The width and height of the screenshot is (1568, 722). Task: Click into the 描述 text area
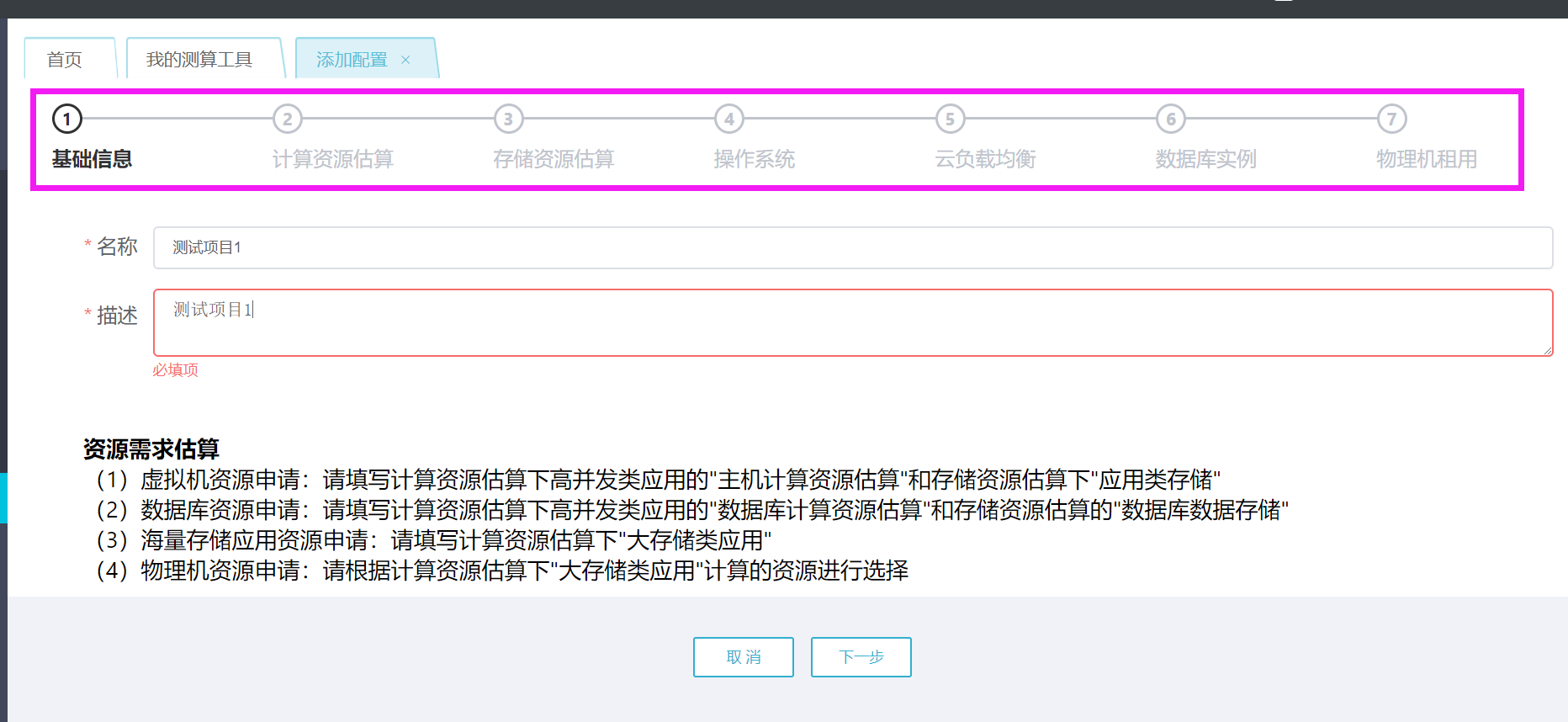[x=852, y=322]
